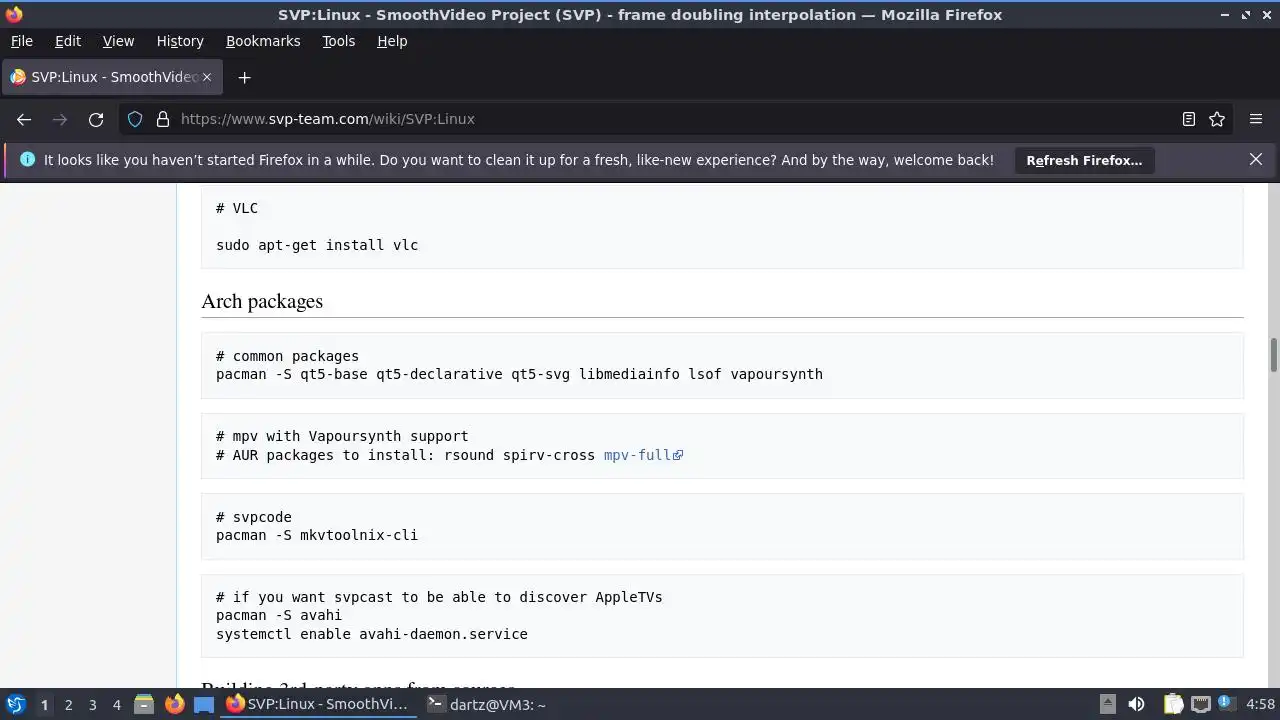Click the notification bar info icon

pos(27,160)
